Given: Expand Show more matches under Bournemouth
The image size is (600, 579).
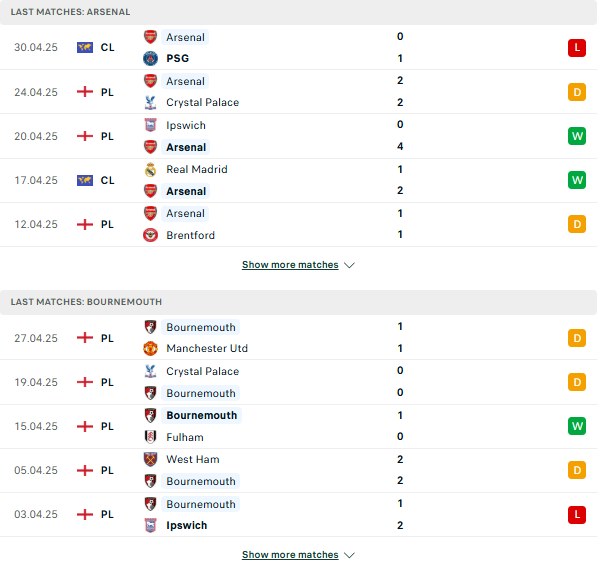Looking at the screenshot, I should (290, 555).
